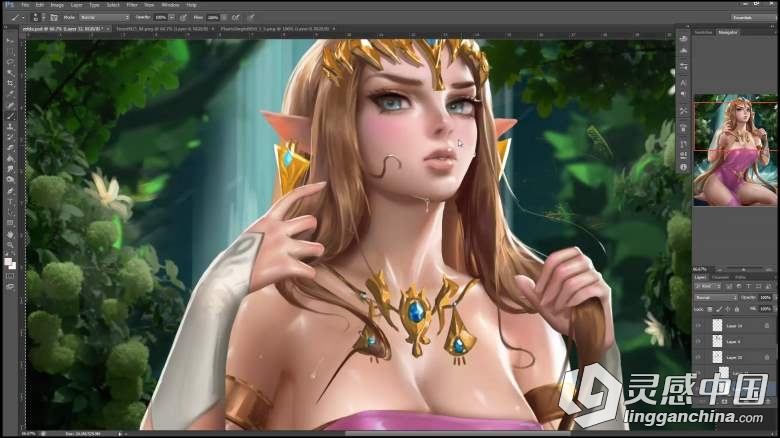Screen dimensions: 780x438
Task: Click the foreground color swatch
Action: click(9, 262)
